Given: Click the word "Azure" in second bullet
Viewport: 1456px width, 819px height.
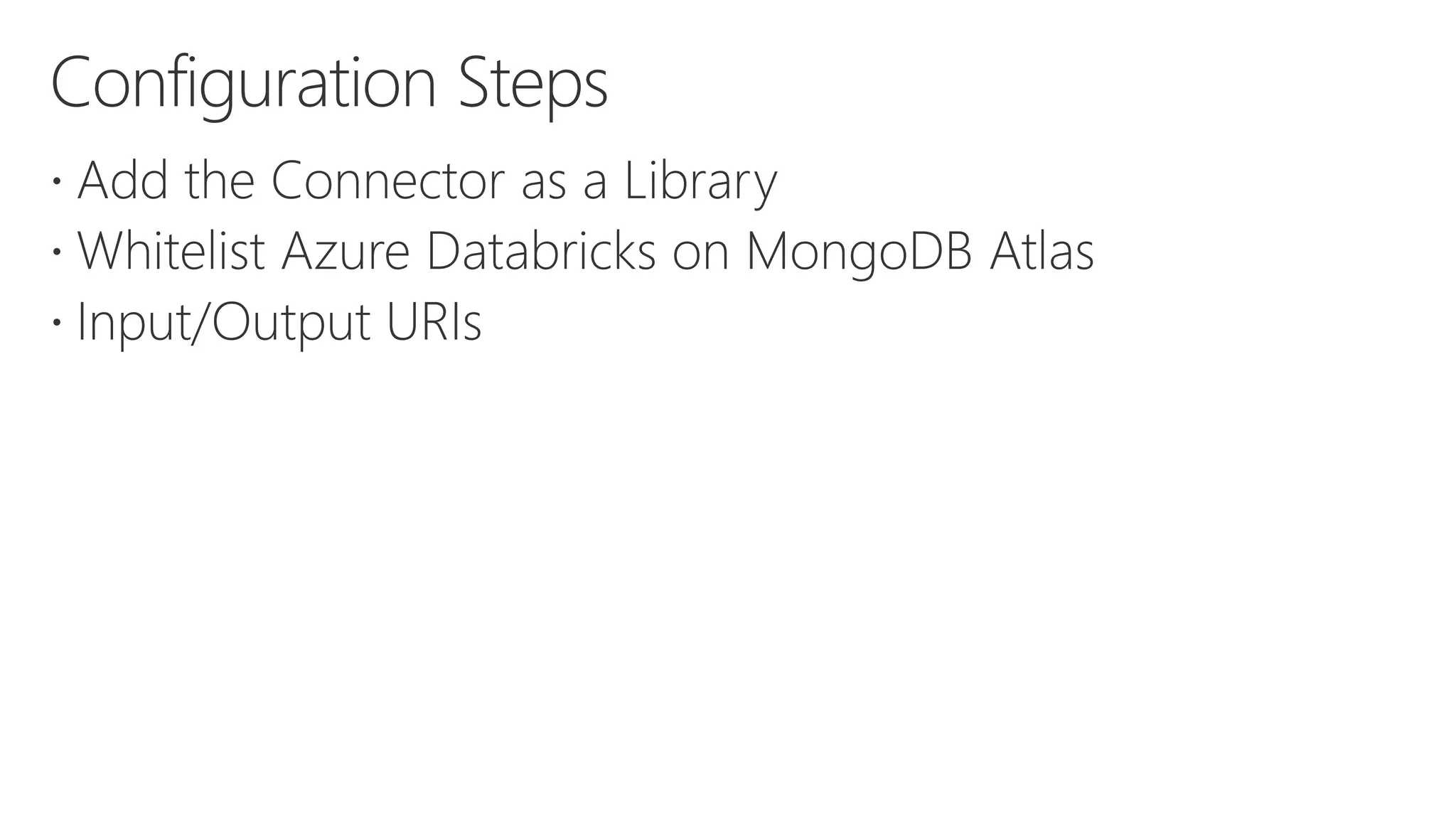Looking at the screenshot, I should pyautogui.click(x=346, y=251).
